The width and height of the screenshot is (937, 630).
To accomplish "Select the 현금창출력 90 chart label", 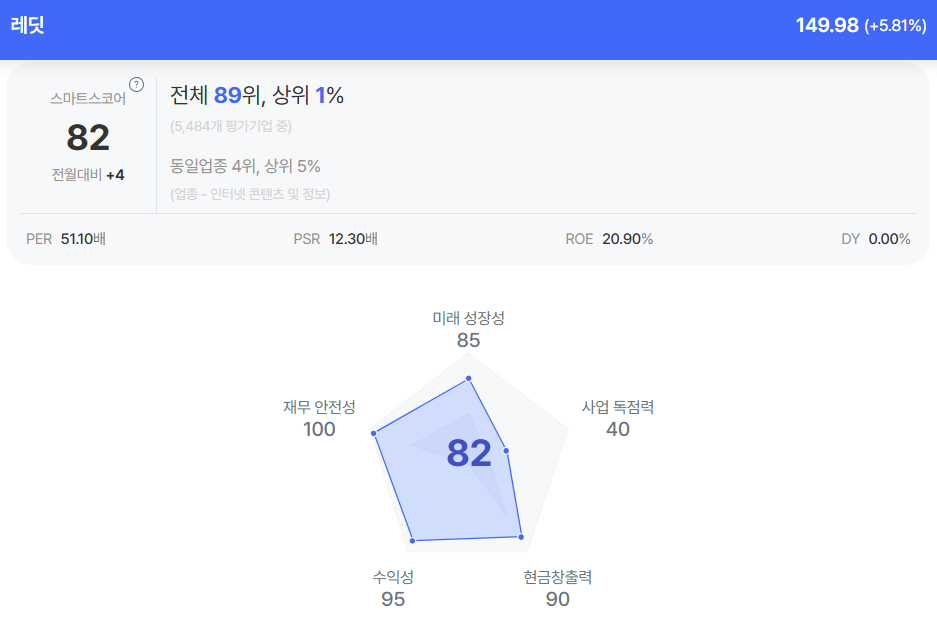I will pos(557,588).
